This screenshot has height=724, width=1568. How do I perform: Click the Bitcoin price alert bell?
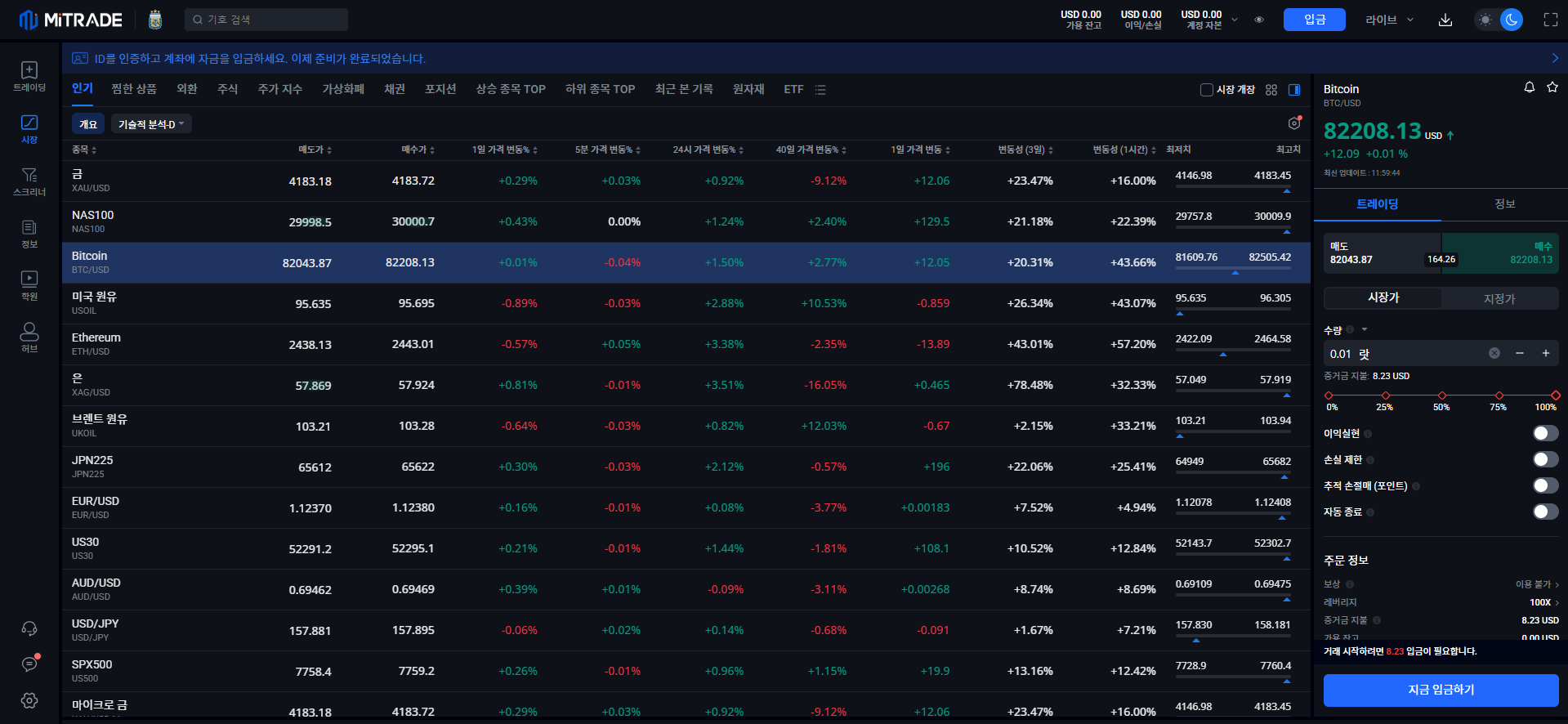(1529, 87)
